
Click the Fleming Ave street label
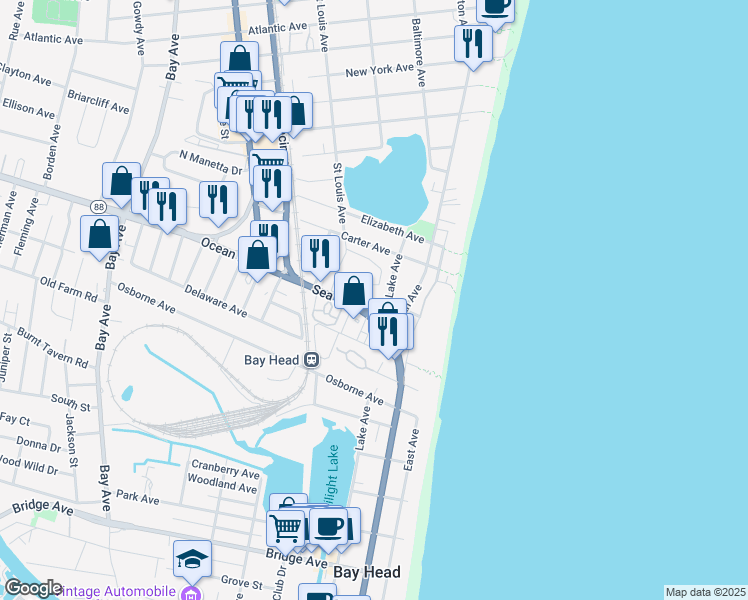click(x=26, y=227)
